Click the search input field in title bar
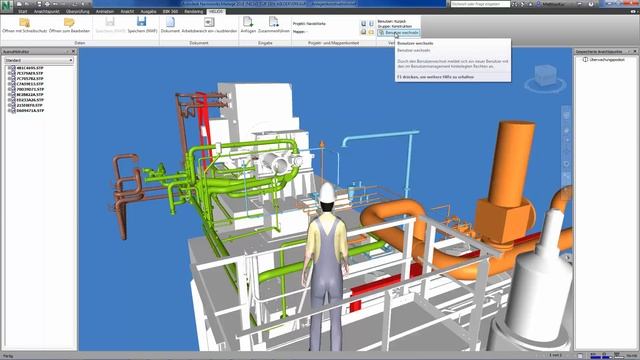This screenshot has height=360, width=640. tap(480, 4)
